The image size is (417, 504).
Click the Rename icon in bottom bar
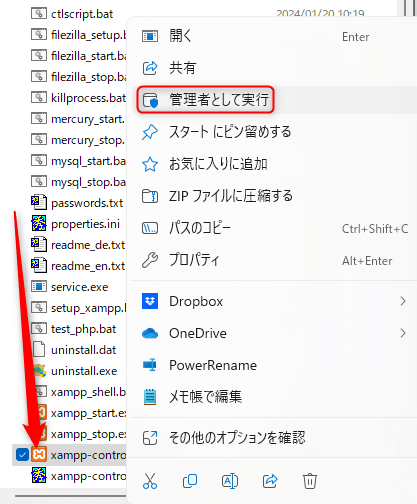click(x=230, y=481)
